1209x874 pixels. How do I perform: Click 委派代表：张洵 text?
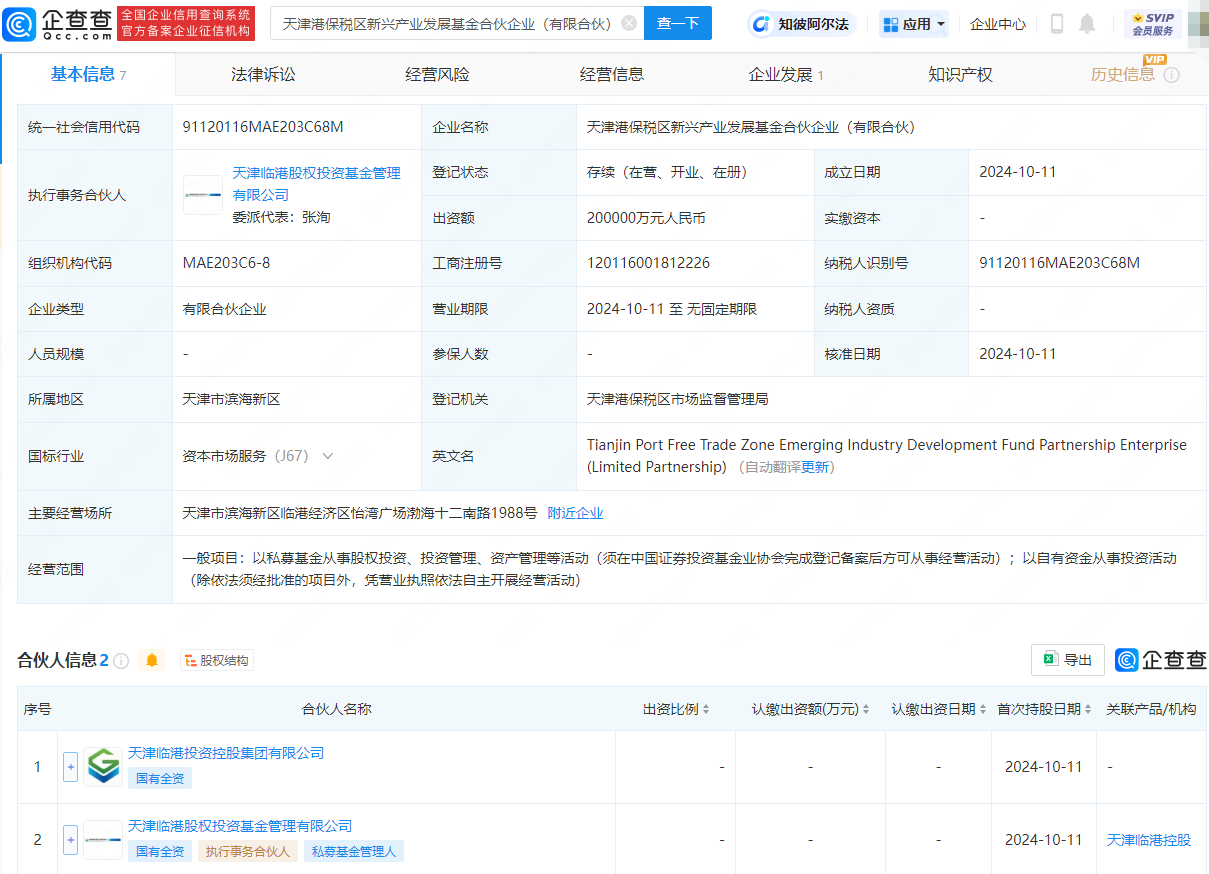tap(281, 216)
